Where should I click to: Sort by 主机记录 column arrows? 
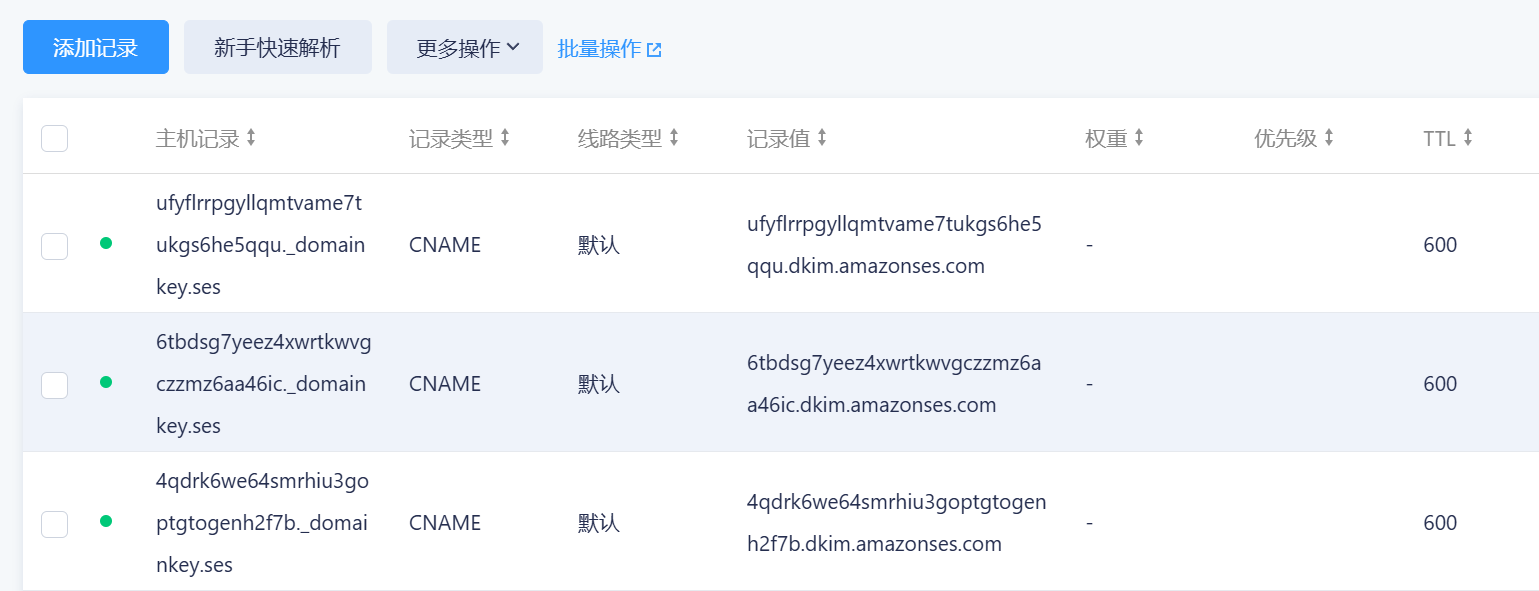point(251,138)
